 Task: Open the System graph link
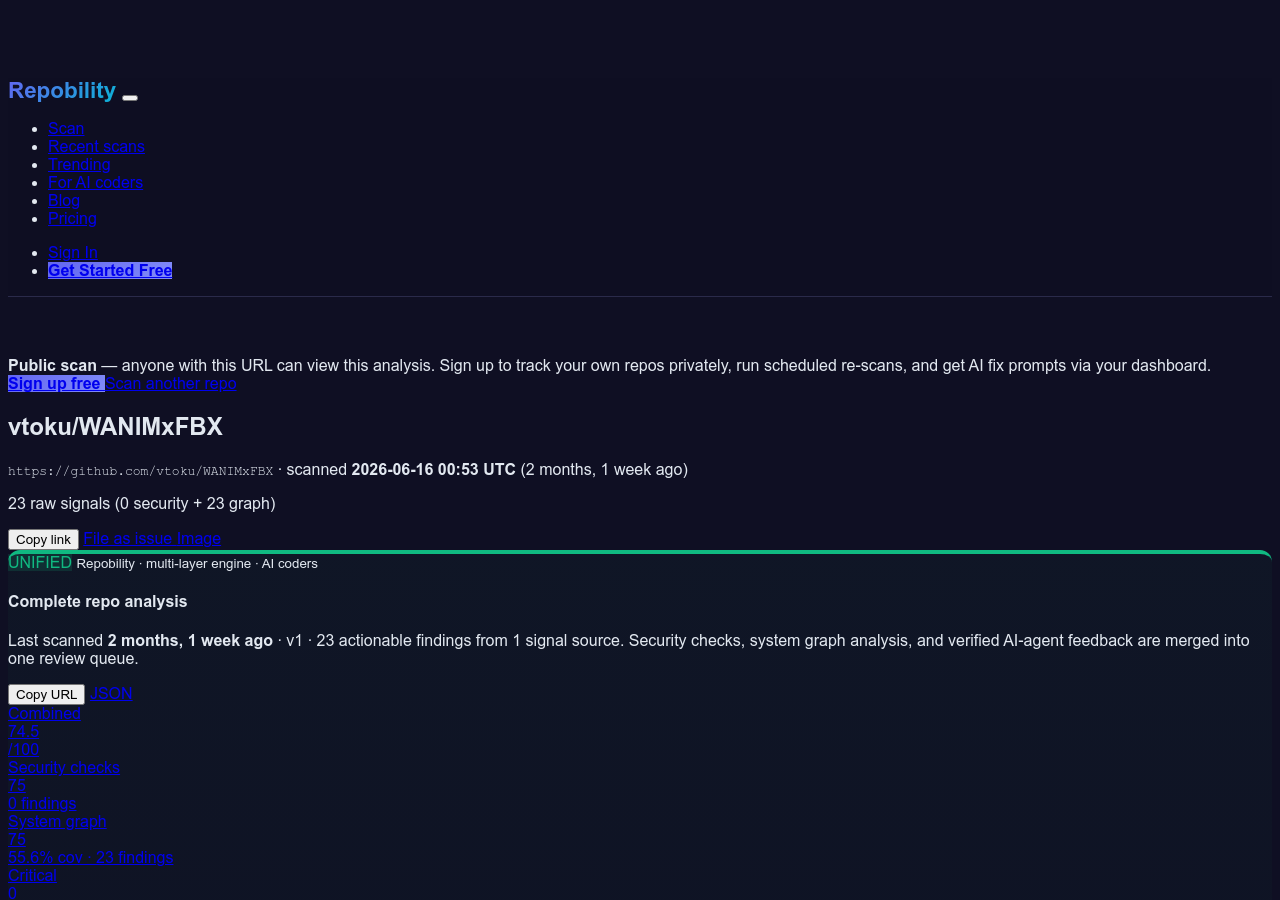tap(57, 821)
